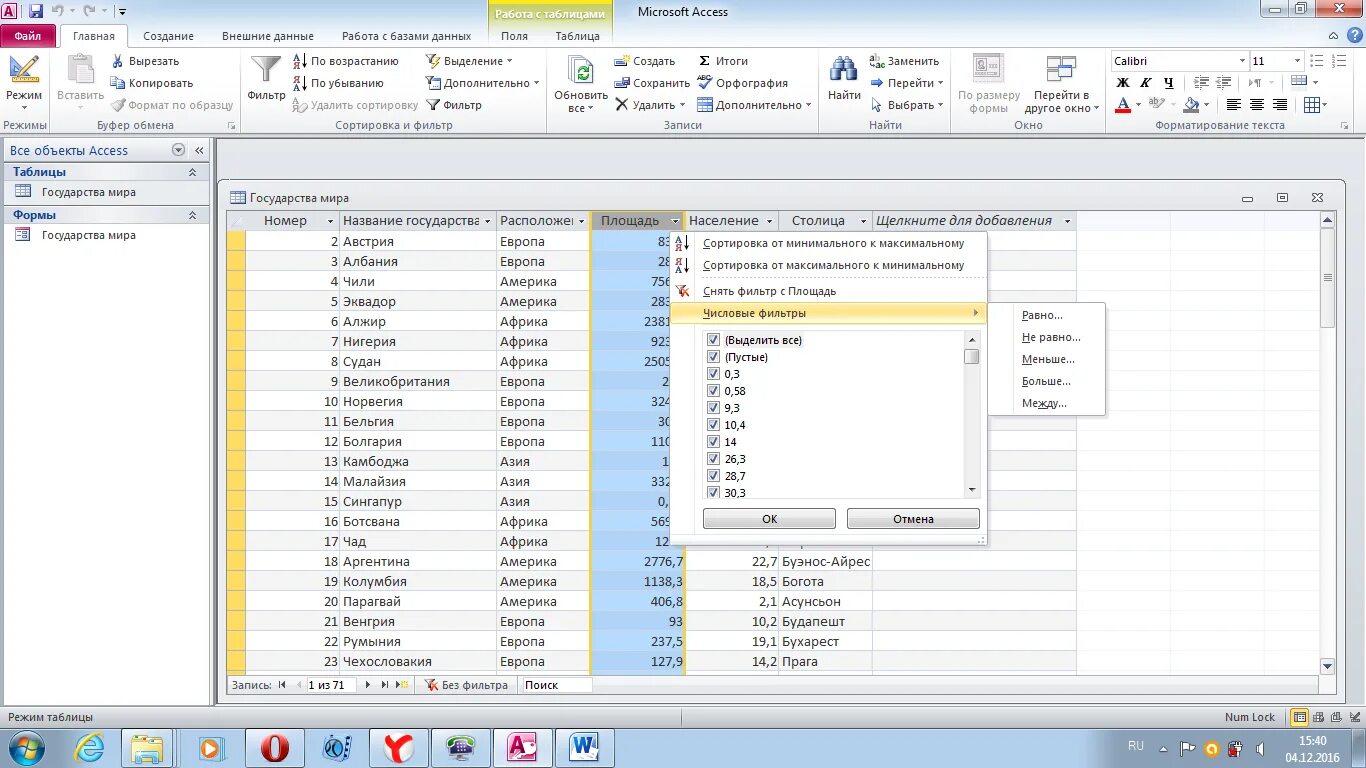
Task: Sort ascending with По возрастанию
Action: point(345,61)
